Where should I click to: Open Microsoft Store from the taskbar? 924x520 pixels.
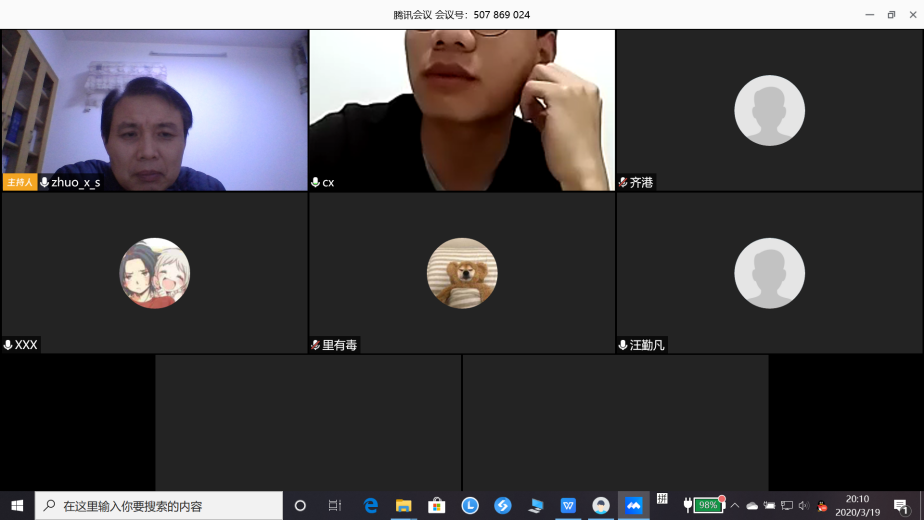click(437, 505)
